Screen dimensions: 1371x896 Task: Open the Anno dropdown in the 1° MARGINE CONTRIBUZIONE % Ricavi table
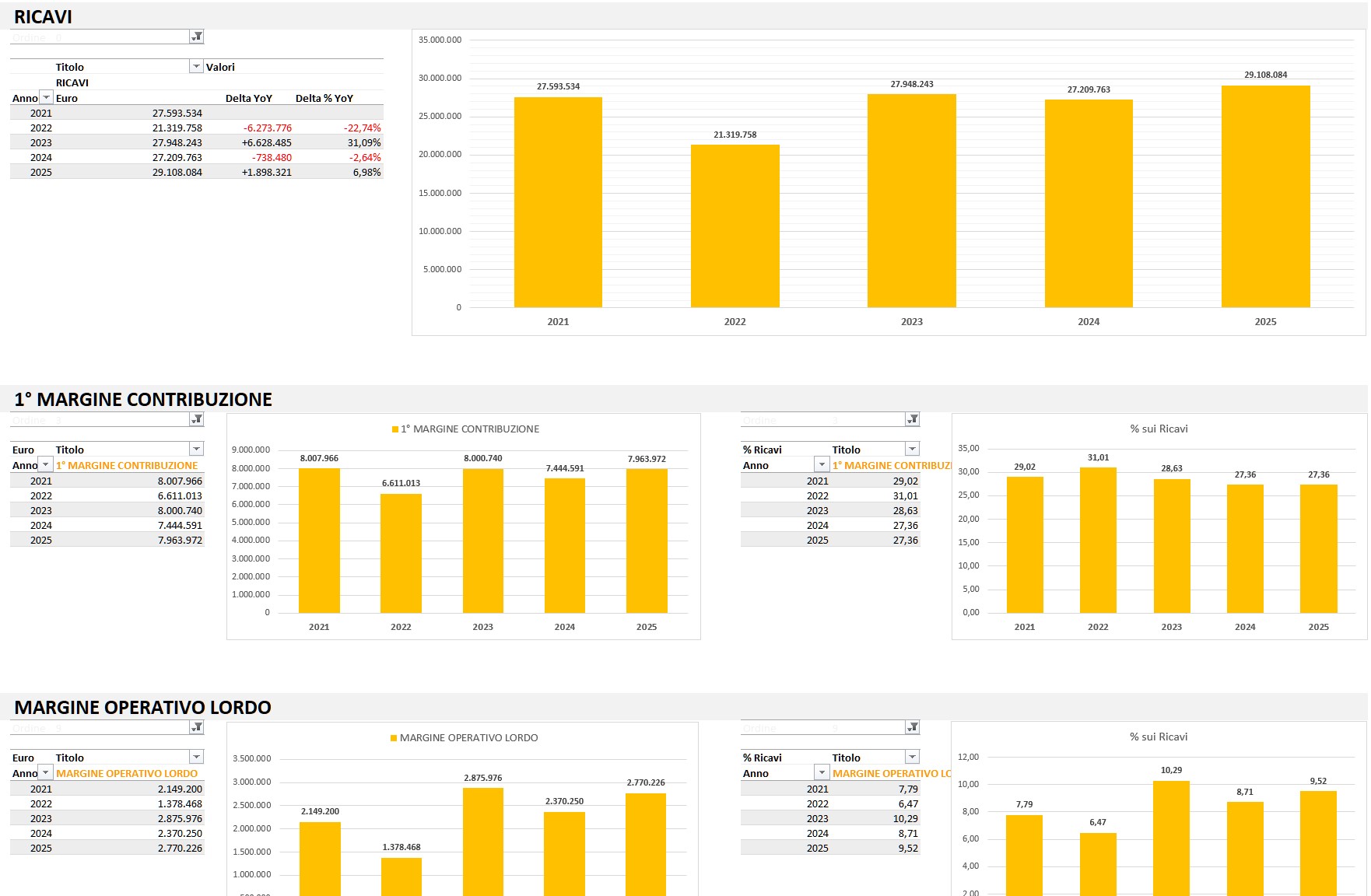[822, 465]
